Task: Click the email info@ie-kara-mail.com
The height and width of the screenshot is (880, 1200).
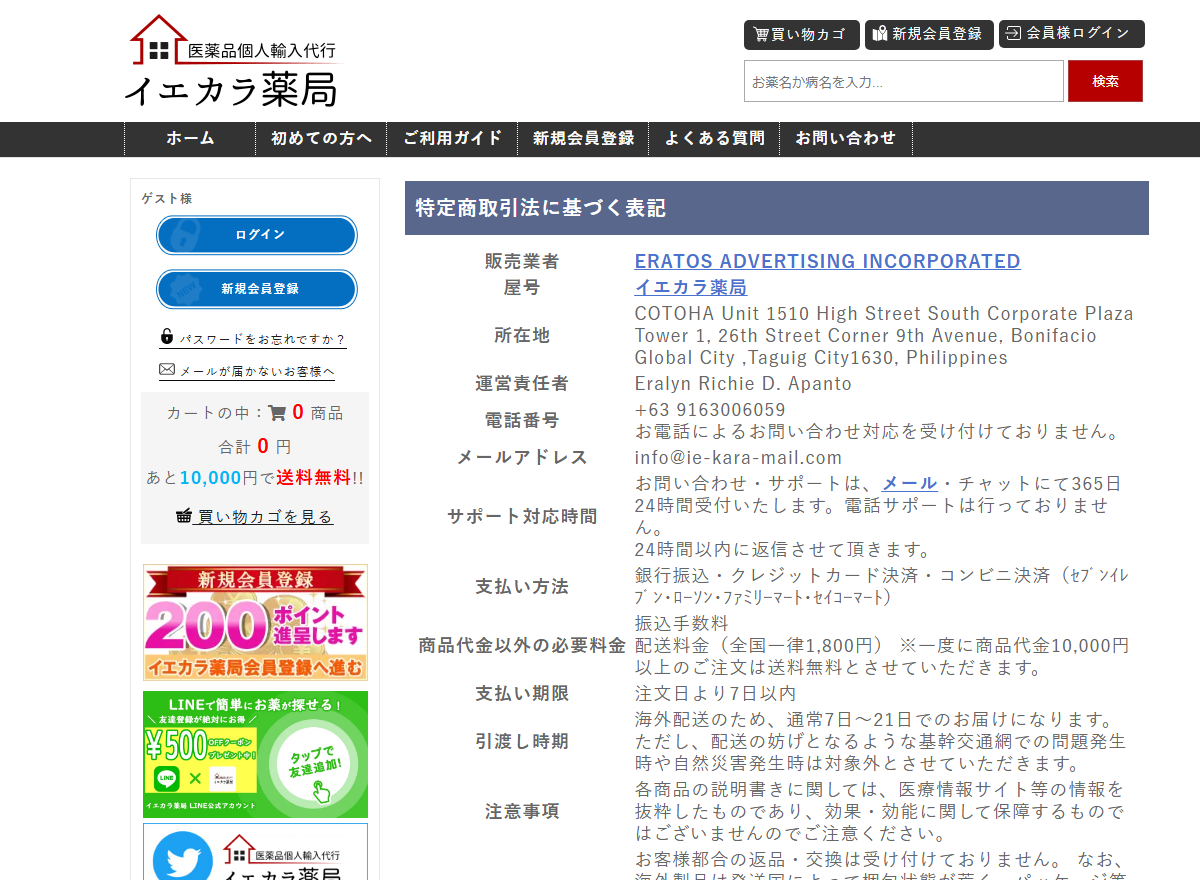Action: 738,457
